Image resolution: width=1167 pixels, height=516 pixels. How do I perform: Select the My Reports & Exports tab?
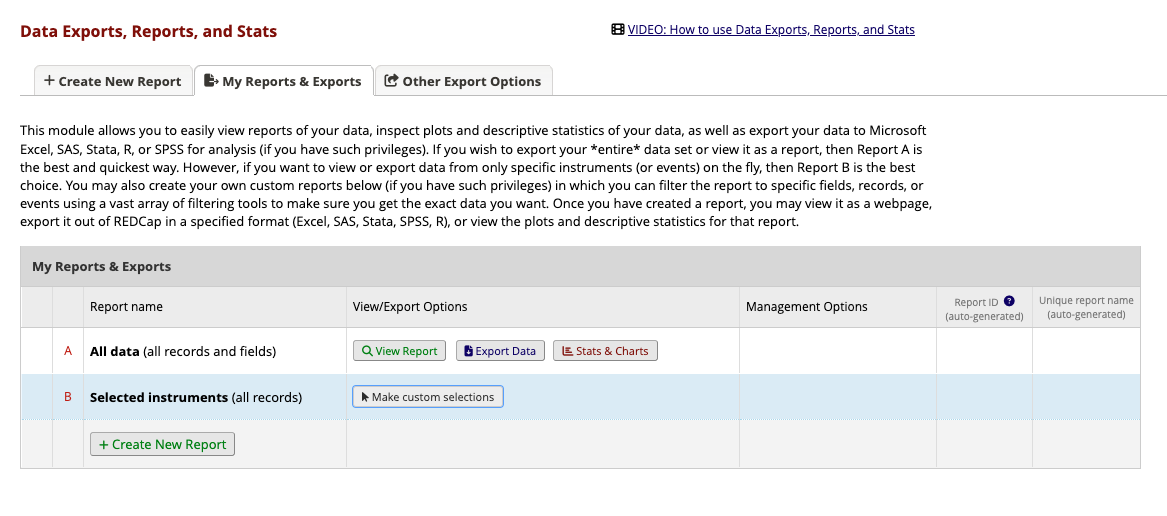[x=283, y=81]
